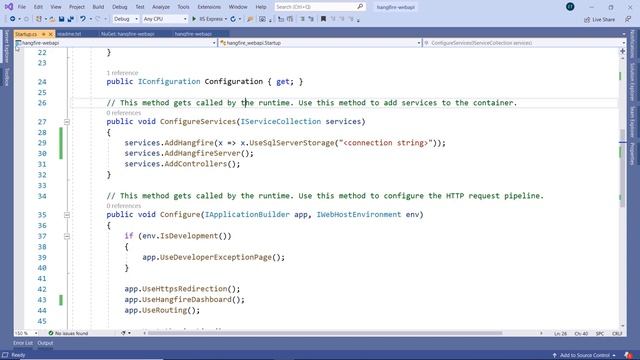
Task: Open the Any CPU platform dropdown
Action: [x=165, y=19]
